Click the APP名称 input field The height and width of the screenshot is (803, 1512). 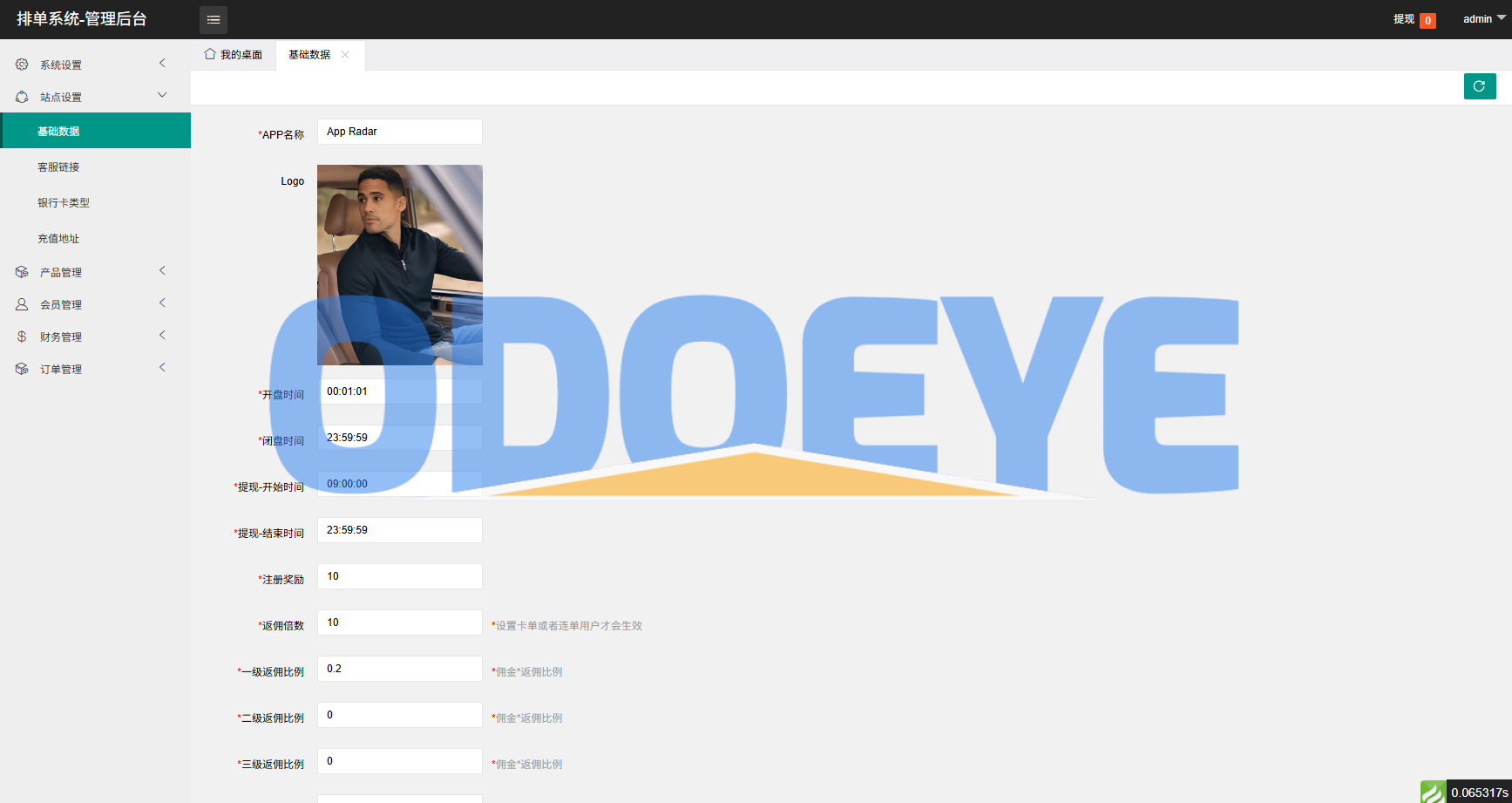point(399,132)
